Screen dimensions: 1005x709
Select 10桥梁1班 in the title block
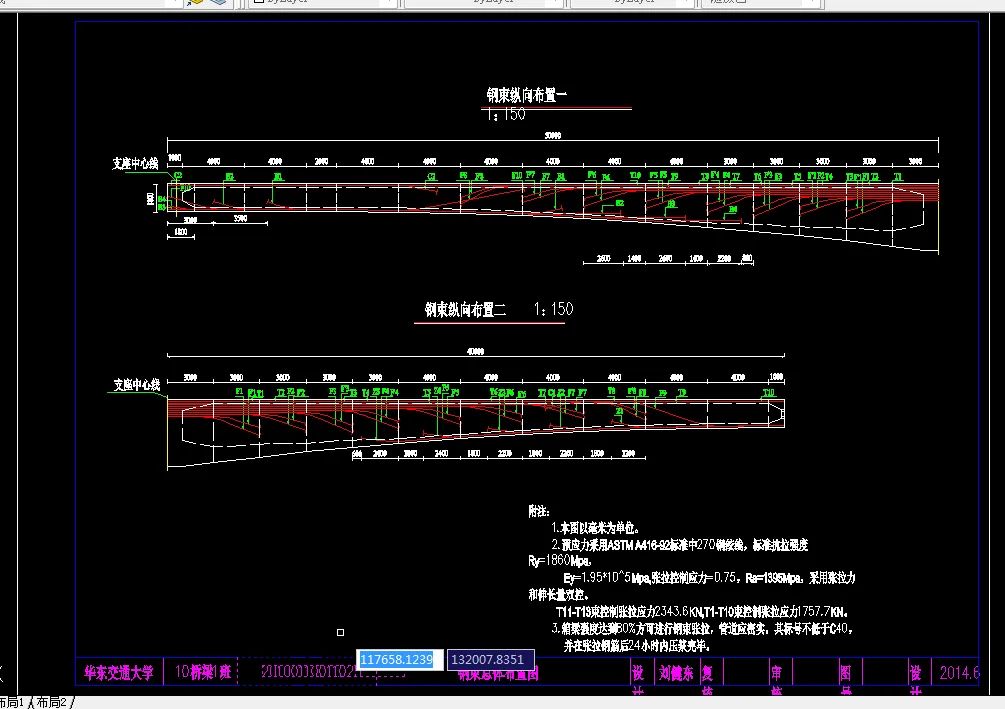pos(203,672)
